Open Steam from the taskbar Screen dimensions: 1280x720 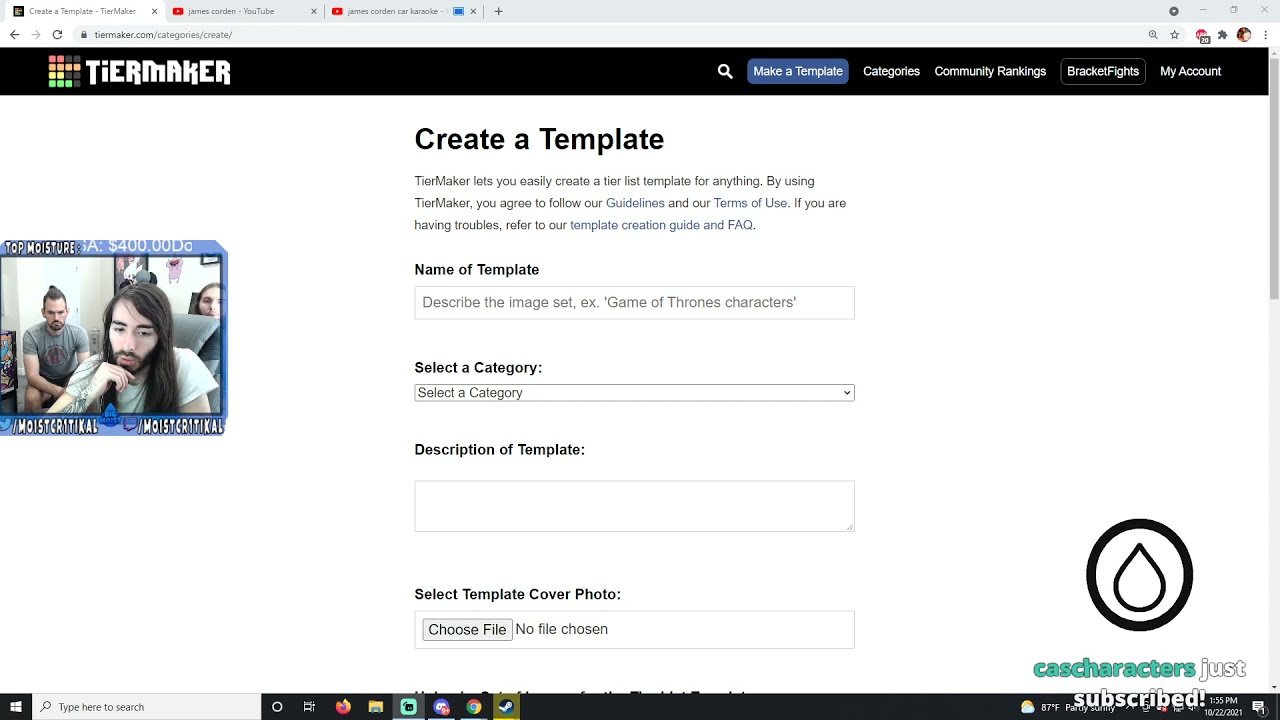click(506, 707)
